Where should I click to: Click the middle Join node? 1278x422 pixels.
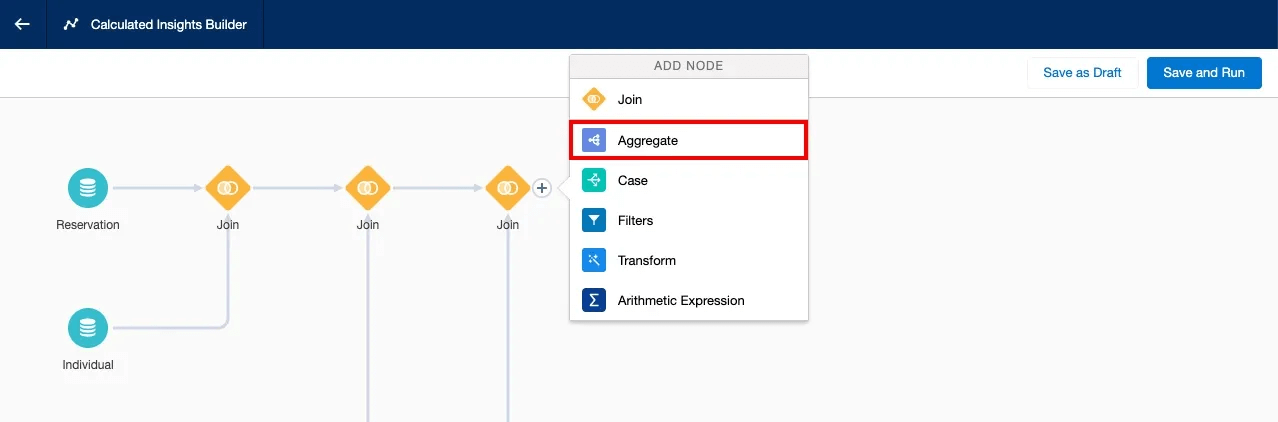pyautogui.click(x=368, y=188)
